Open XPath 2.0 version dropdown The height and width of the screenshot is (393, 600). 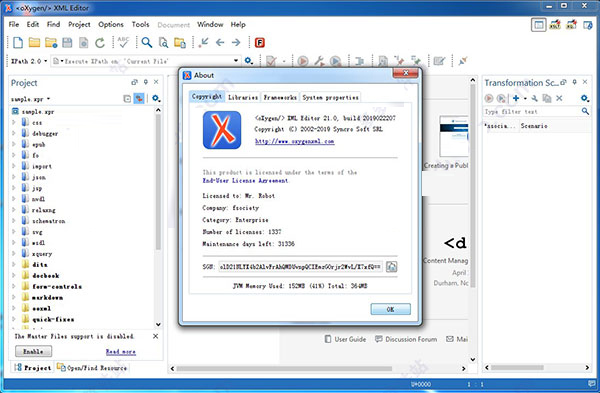[29, 61]
